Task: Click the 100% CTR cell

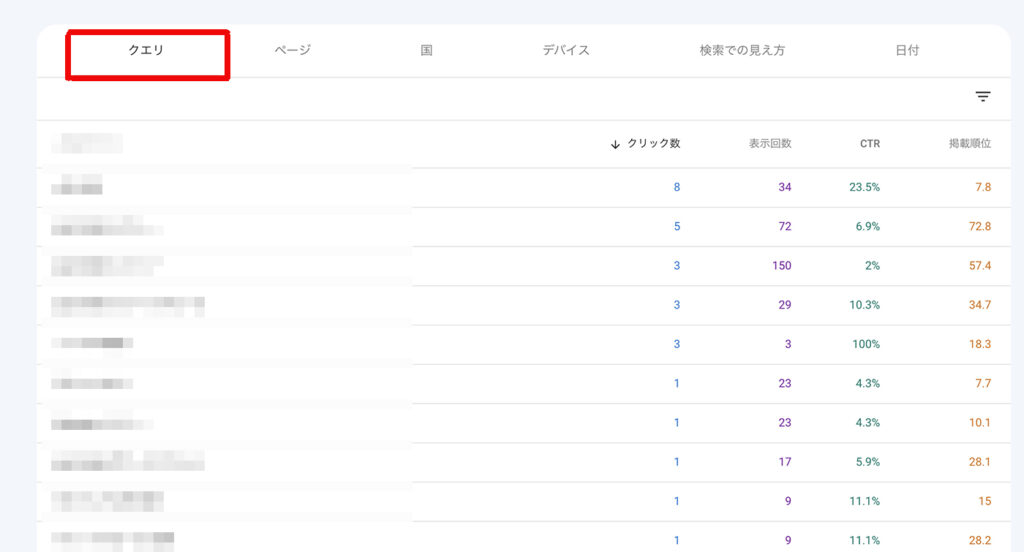Action: point(866,344)
